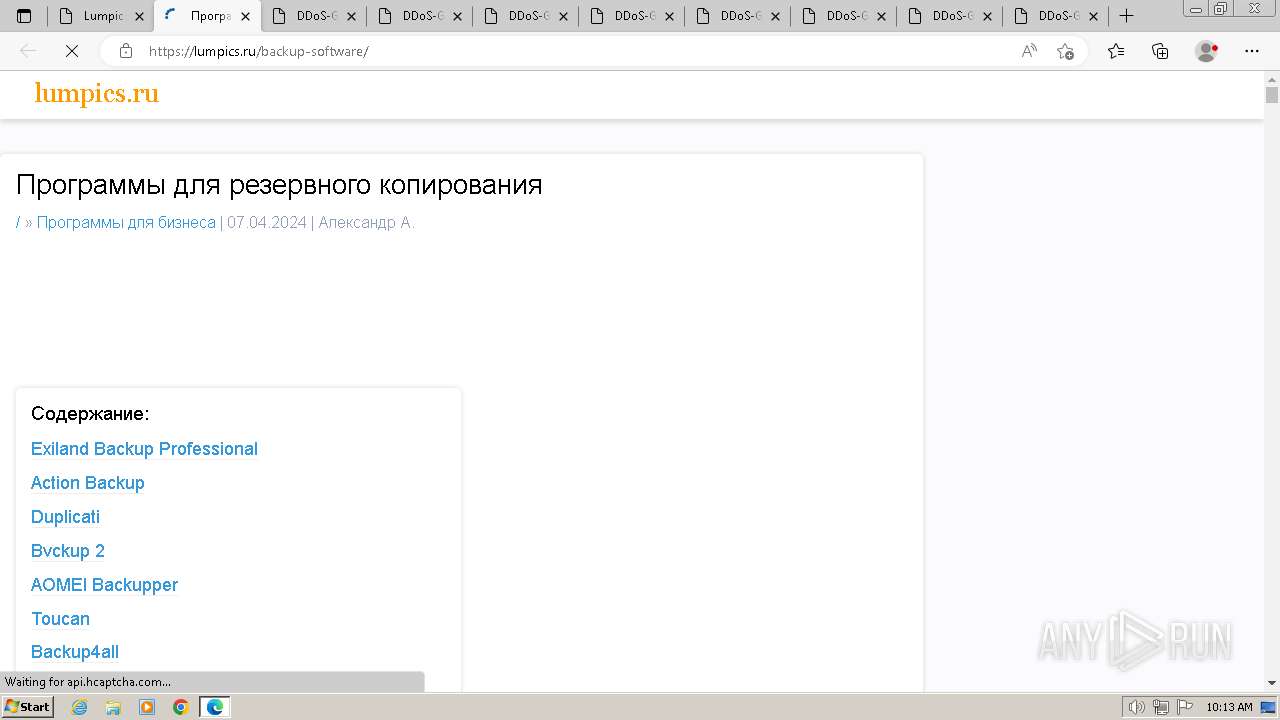The image size is (1280, 720).
Task: Open Settings and more ellipsis menu
Action: click(x=1252, y=51)
